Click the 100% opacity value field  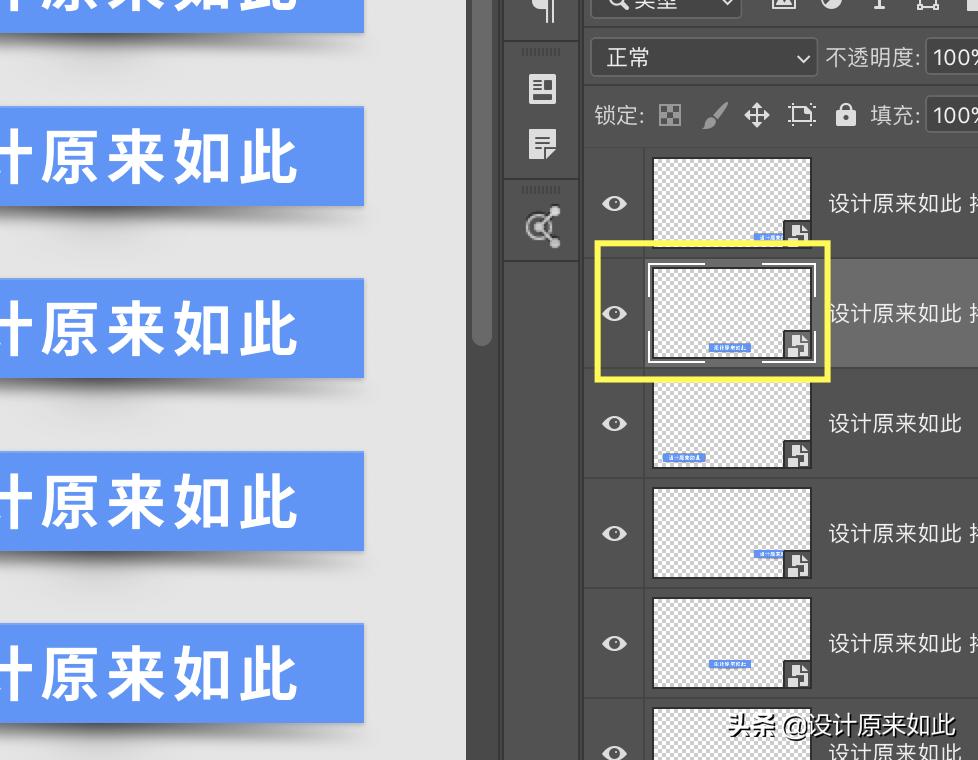[955, 57]
